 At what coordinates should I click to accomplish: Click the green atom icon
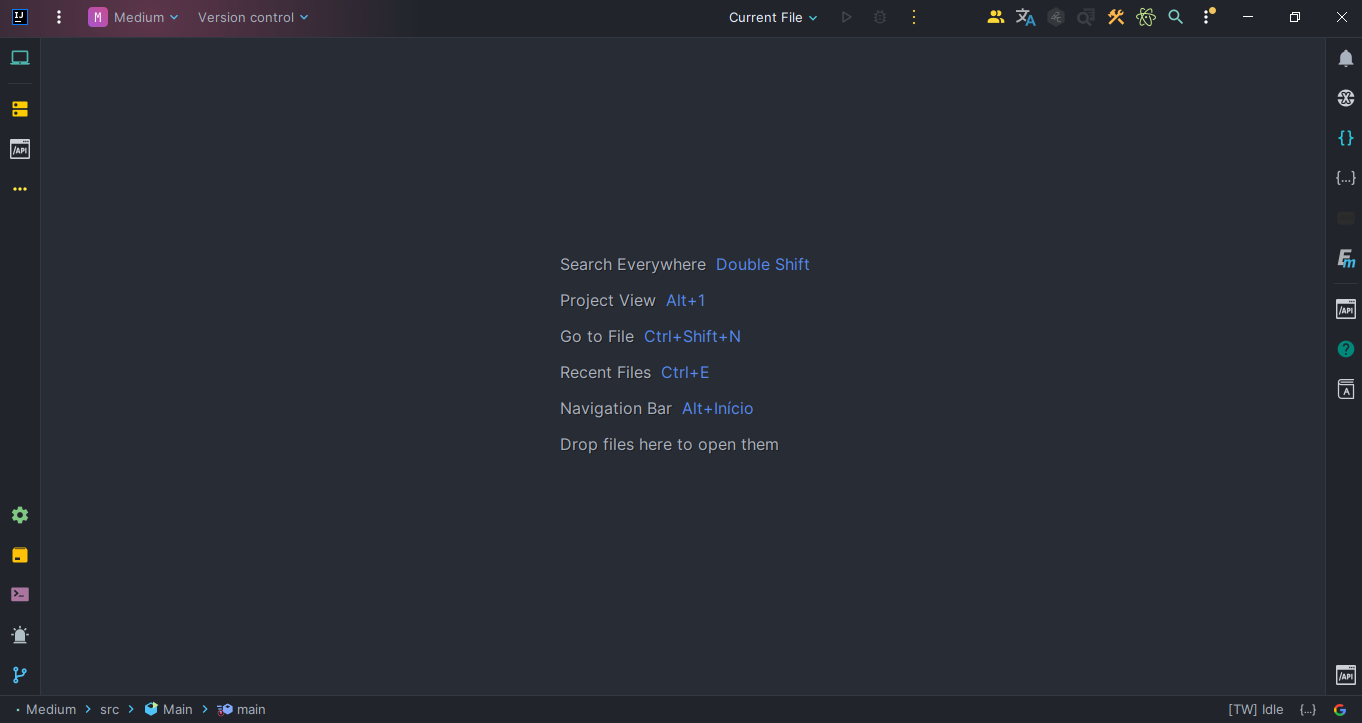1146,17
